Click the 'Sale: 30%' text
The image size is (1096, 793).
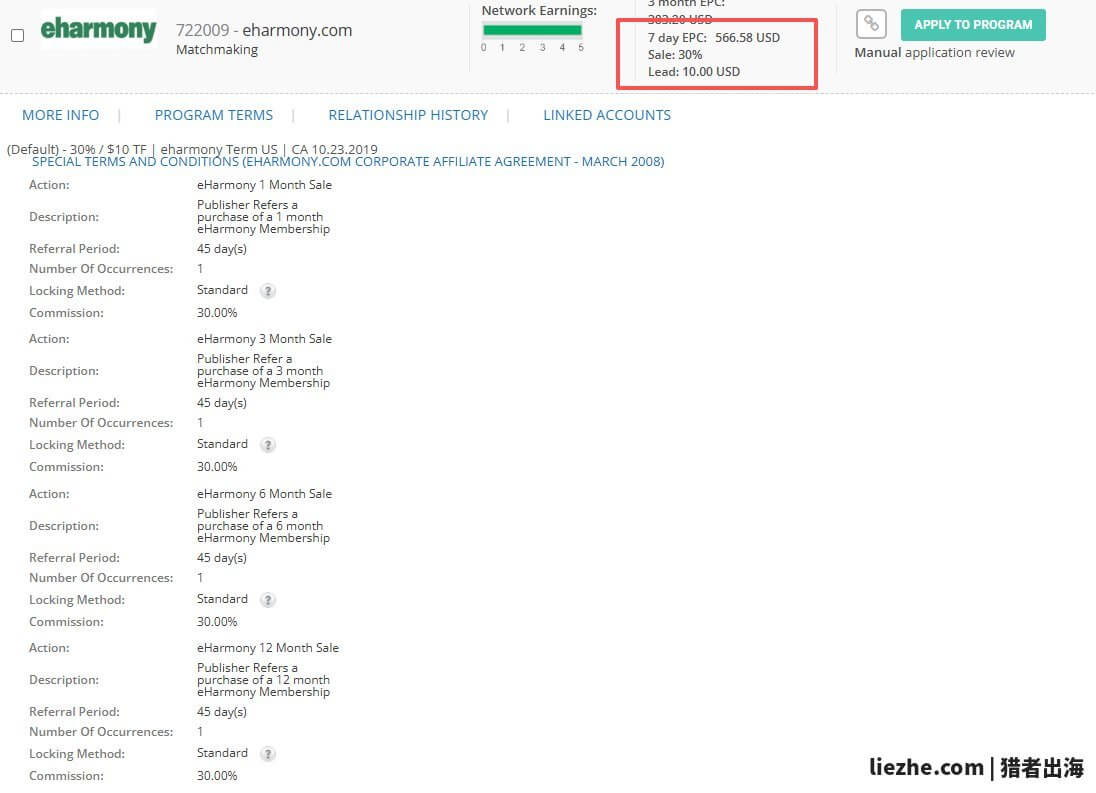[675, 54]
